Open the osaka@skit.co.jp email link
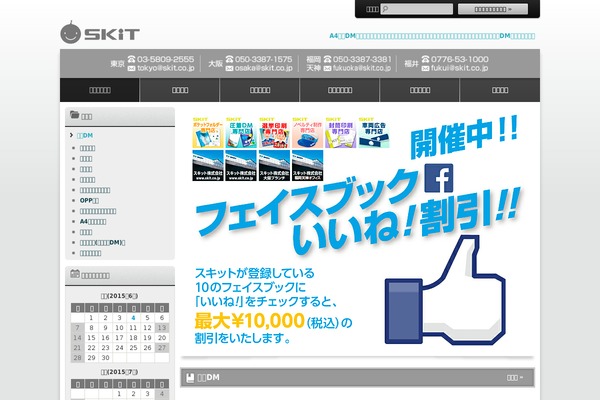Viewport: 600px width, 400px height. (264, 68)
